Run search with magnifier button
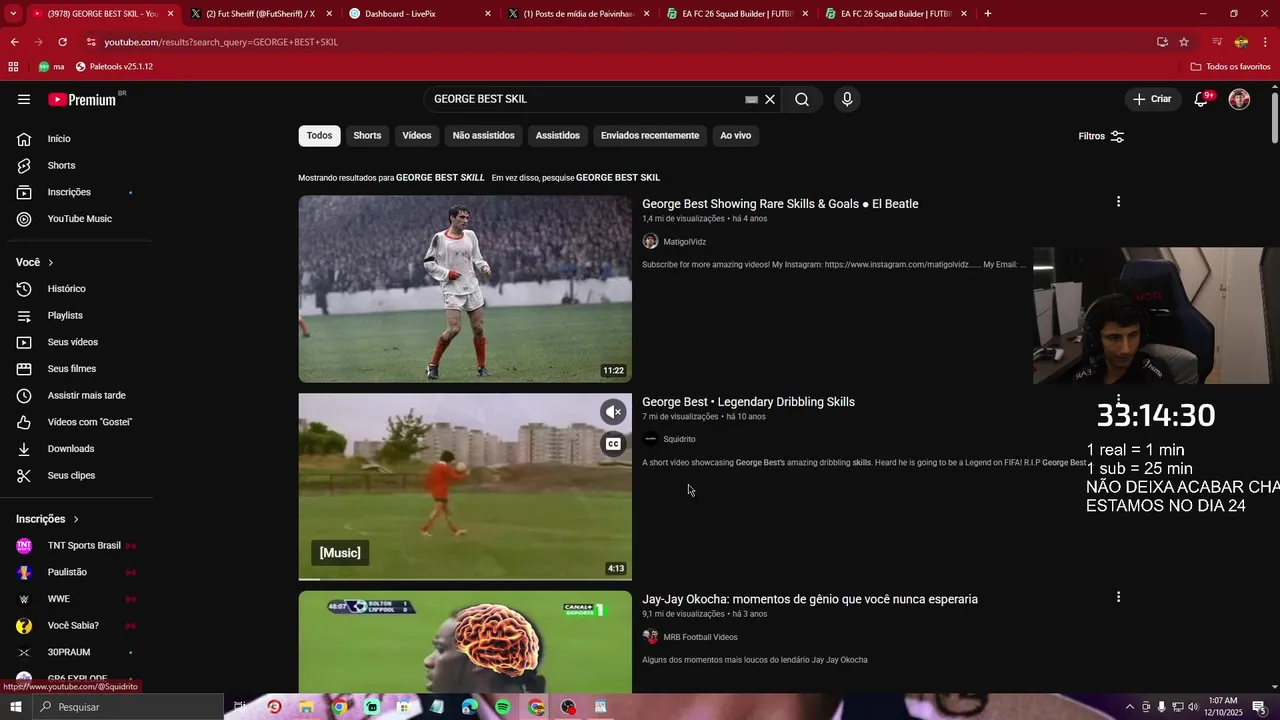 (x=802, y=99)
